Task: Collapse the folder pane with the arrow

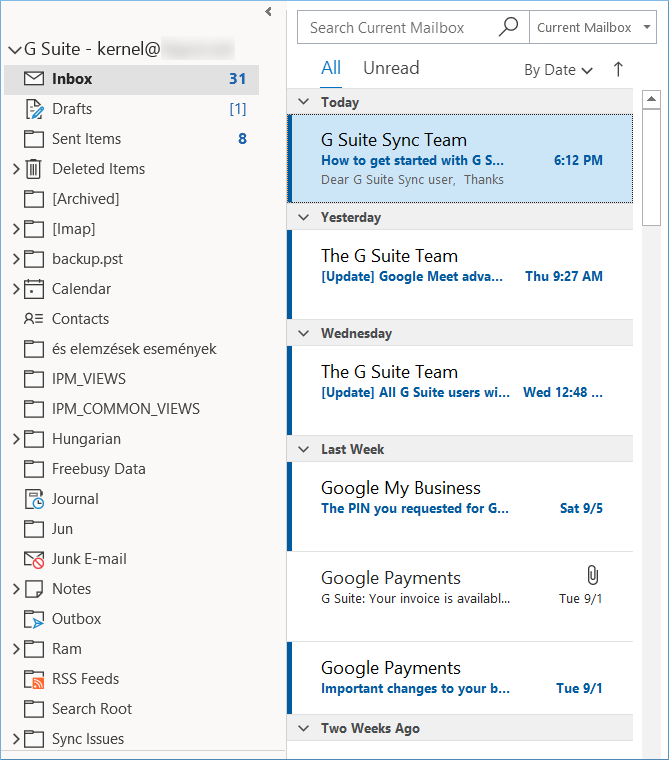Action: (268, 12)
